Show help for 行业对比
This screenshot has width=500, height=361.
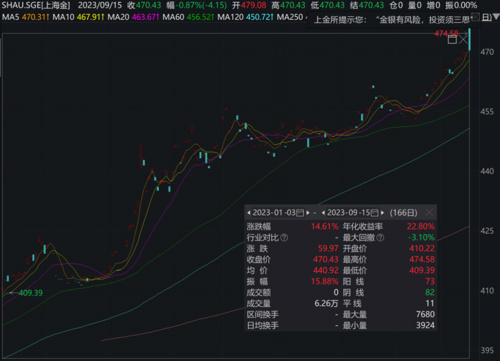284,237
